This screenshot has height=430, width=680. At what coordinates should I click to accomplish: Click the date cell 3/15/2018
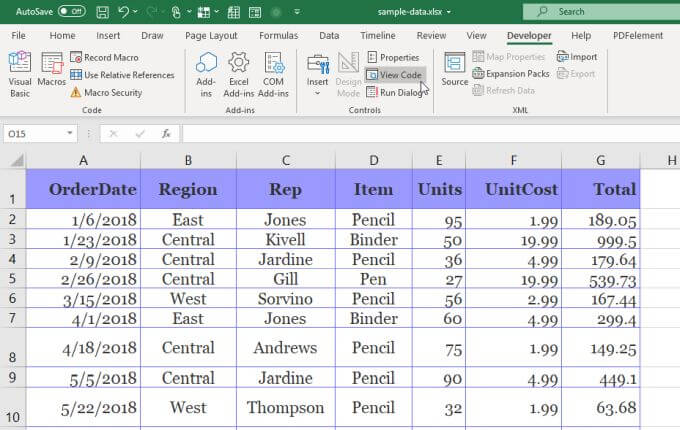(x=83, y=299)
